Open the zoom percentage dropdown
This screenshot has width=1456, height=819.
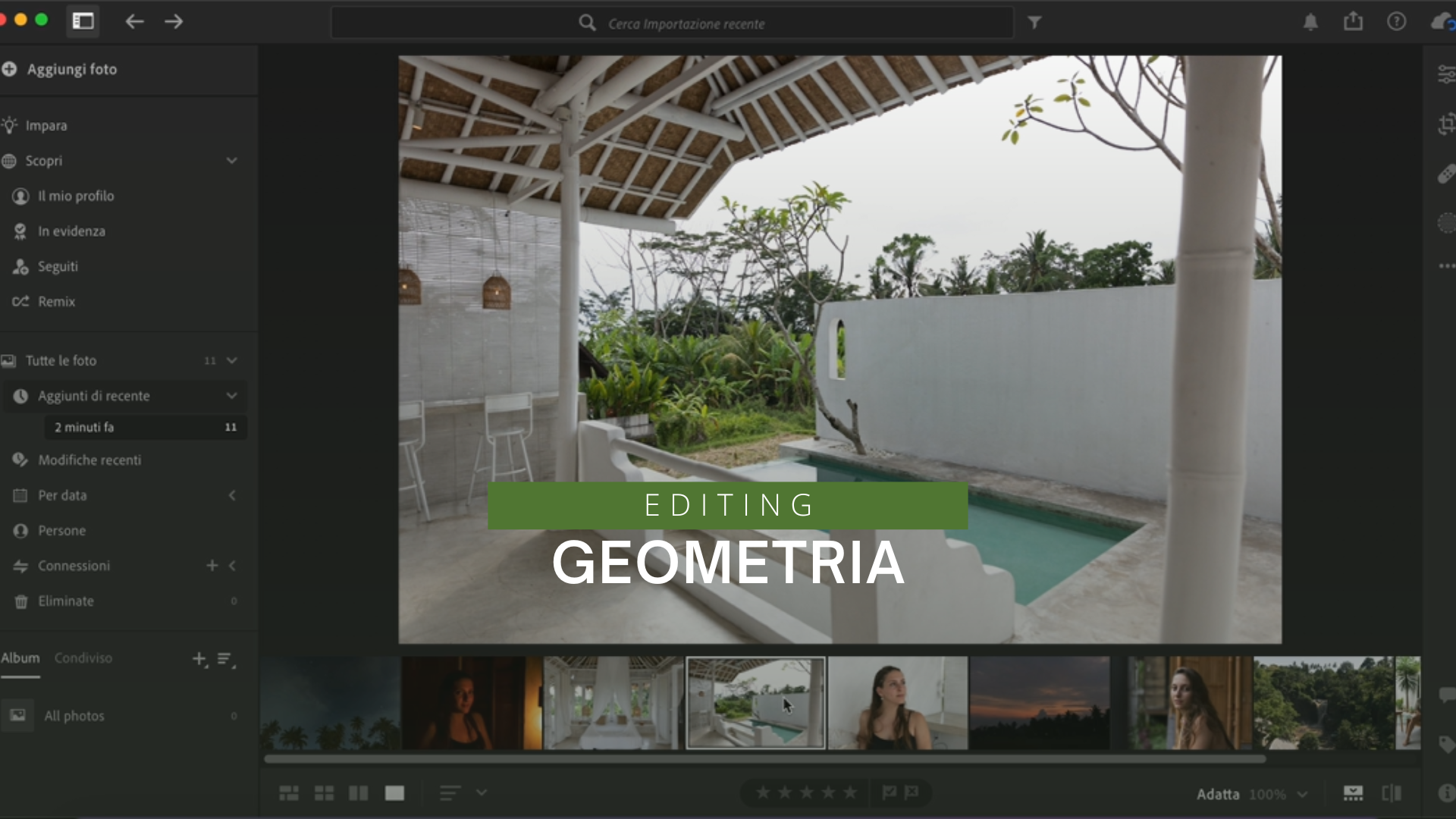1302,795
